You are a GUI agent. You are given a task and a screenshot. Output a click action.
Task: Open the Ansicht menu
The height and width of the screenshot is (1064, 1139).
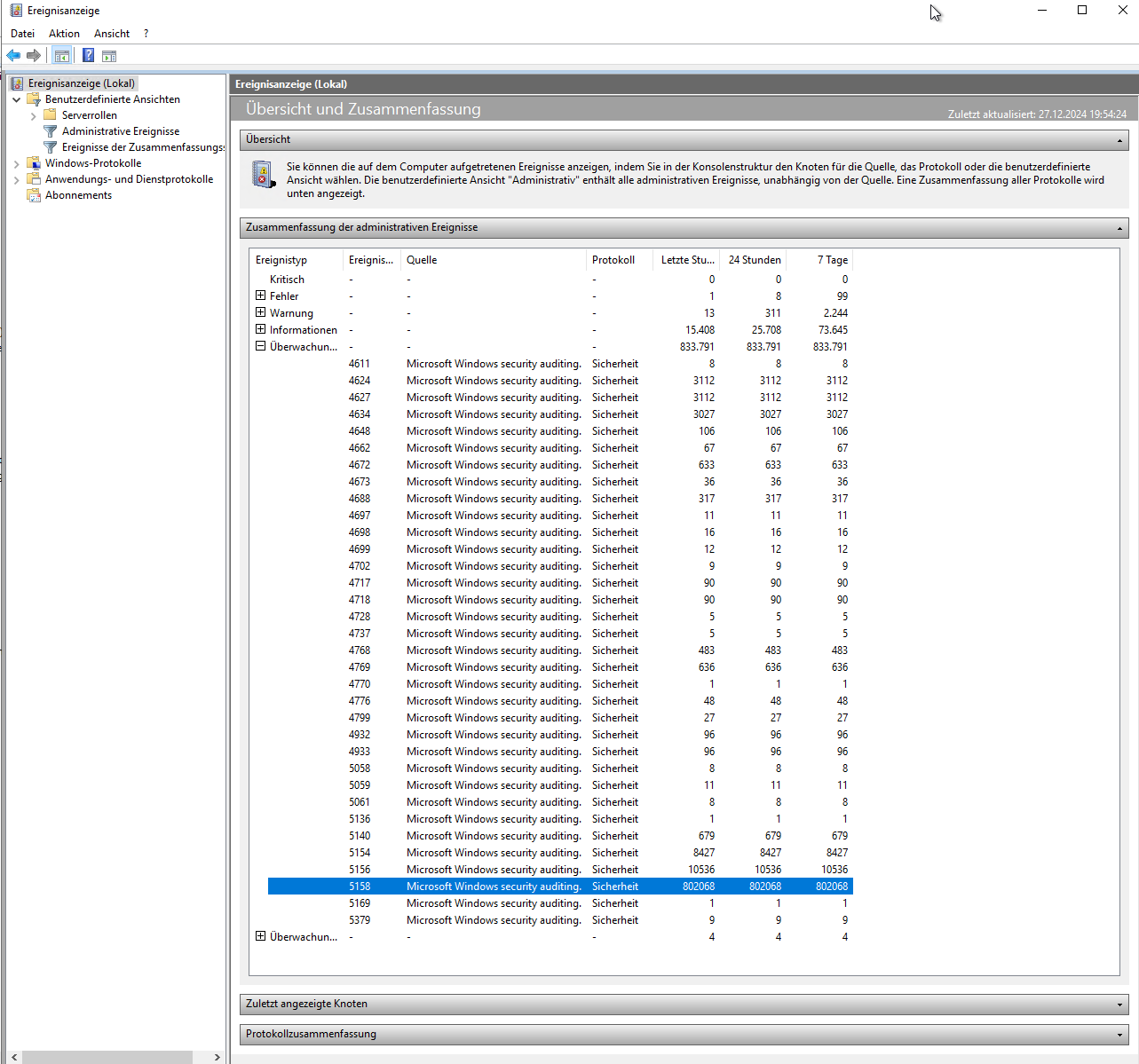(x=112, y=34)
